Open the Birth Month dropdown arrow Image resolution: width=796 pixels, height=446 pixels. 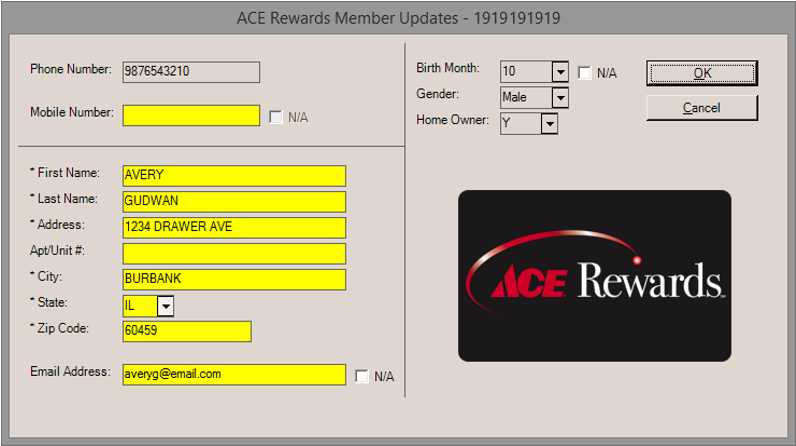click(x=560, y=72)
